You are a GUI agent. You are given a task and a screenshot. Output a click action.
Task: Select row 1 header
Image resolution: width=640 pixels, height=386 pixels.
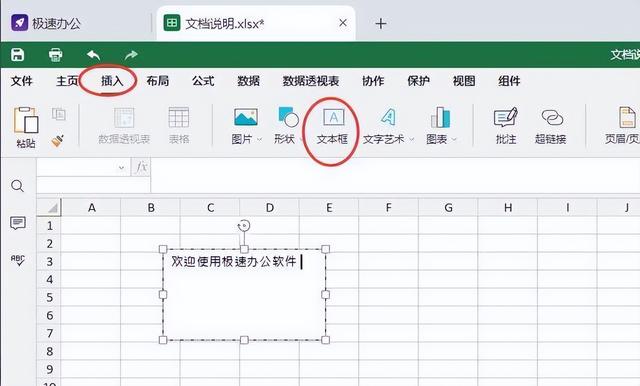click(49, 226)
